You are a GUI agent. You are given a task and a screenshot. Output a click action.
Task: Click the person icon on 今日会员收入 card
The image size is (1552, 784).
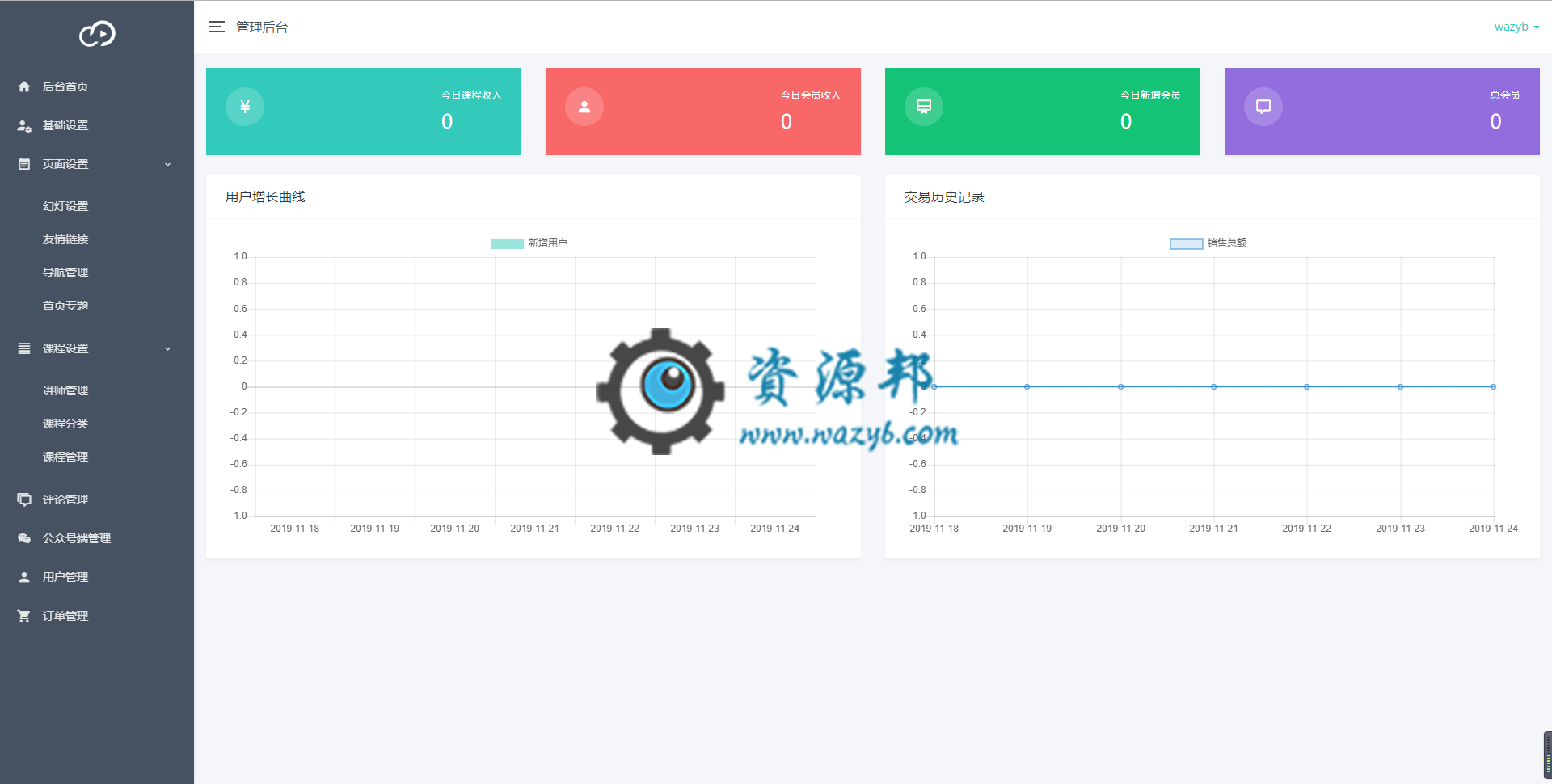click(x=584, y=107)
